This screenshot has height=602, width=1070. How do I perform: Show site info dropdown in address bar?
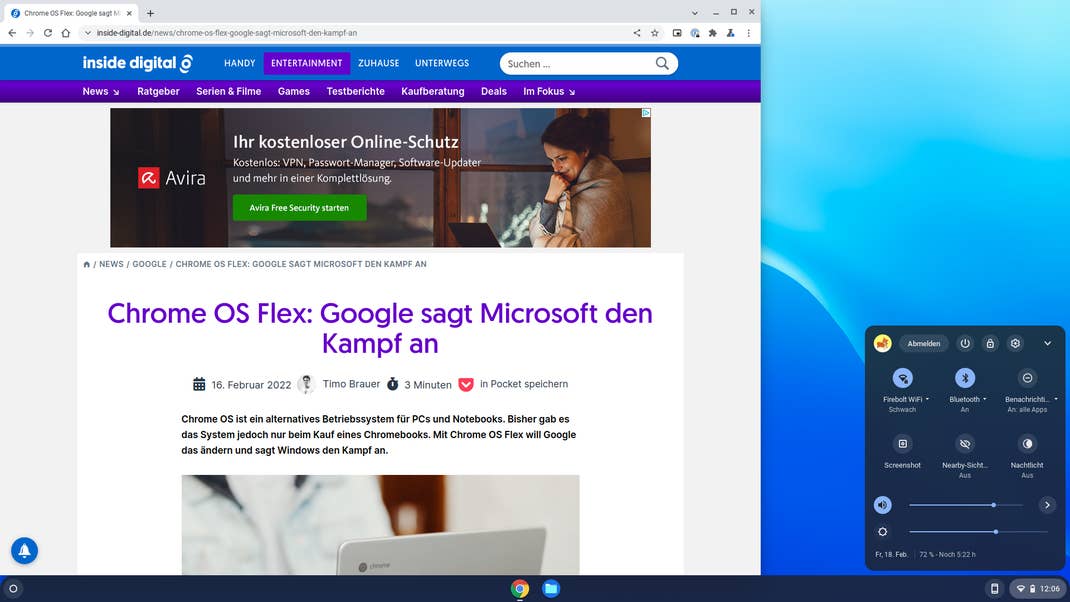(87, 33)
